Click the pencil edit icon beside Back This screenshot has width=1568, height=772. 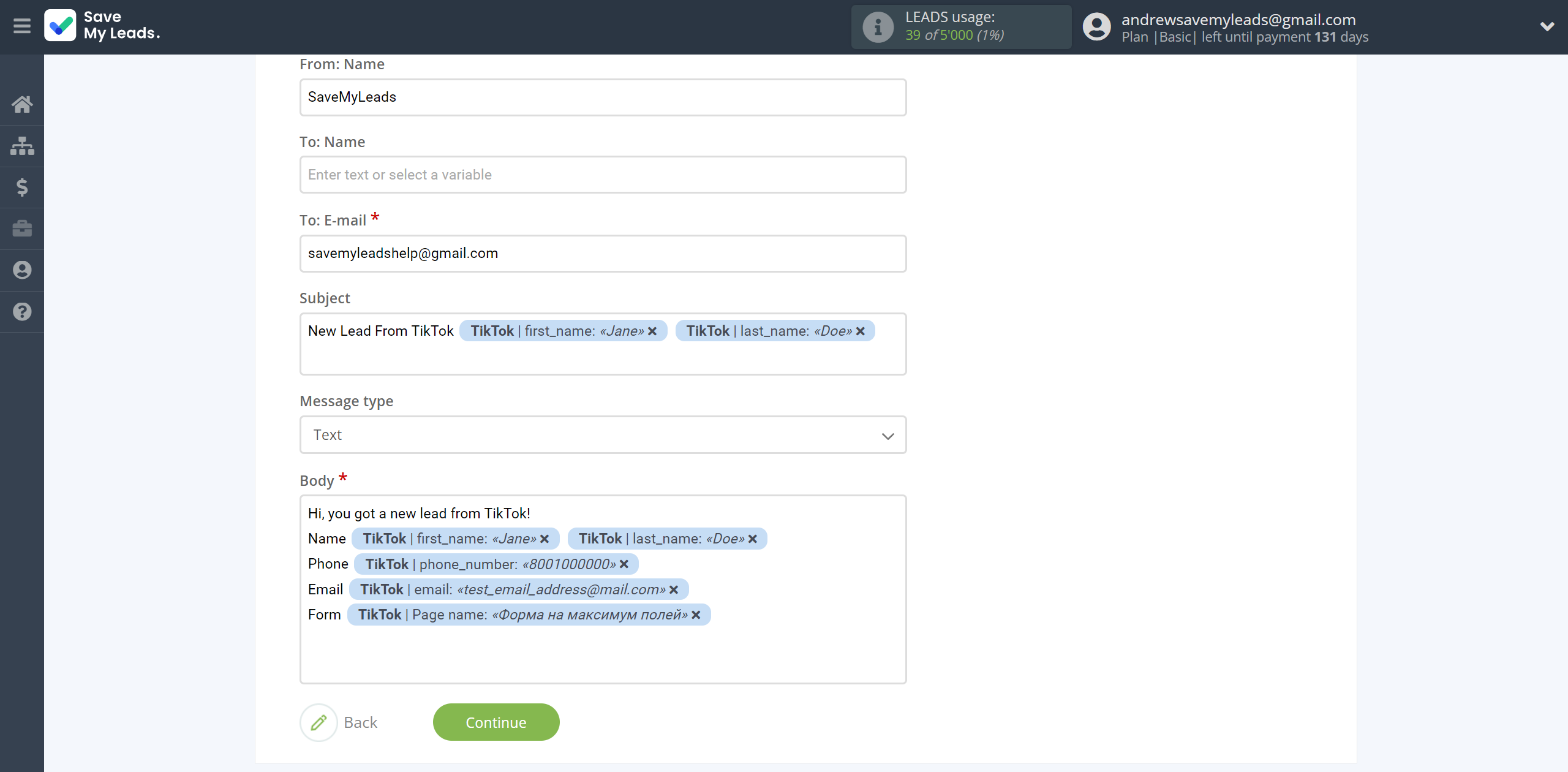pos(318,723)
